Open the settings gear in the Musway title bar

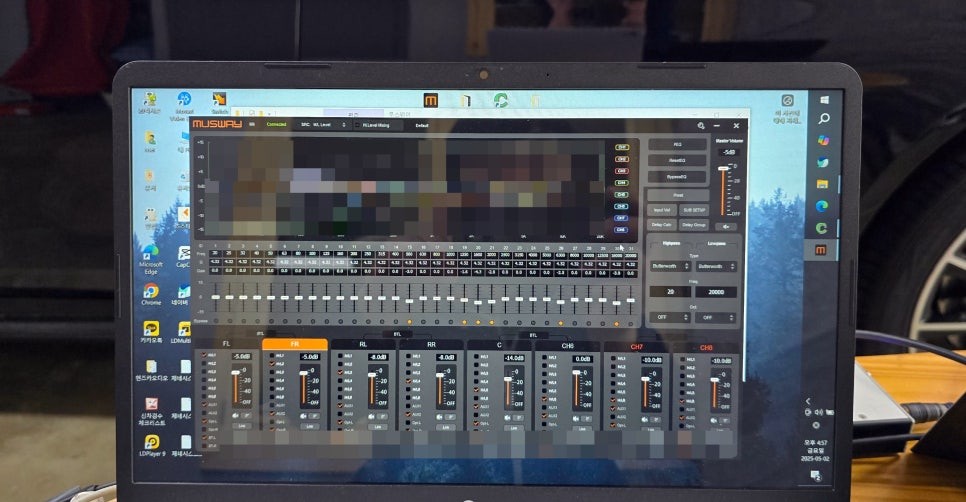tap(702, 126)
